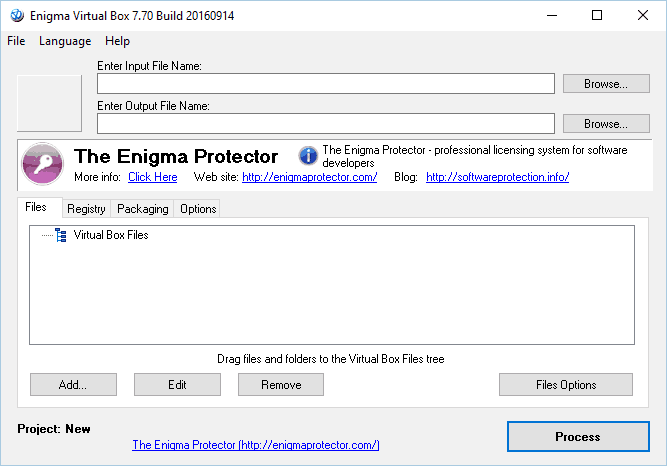
Task: Click the empty application icon preview box
Action: tap(49, 102)
